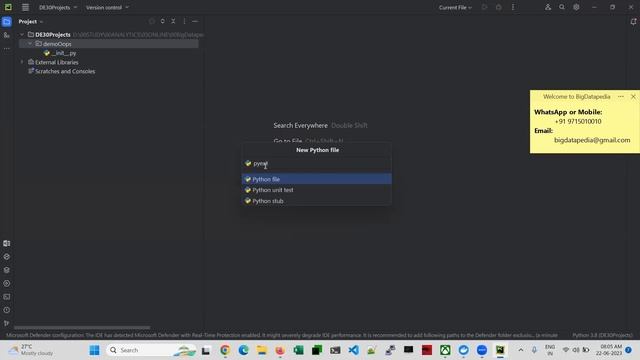Open the sticky note options ellipsis
Viewport: 640px width, 360px height.
(621, 97)
